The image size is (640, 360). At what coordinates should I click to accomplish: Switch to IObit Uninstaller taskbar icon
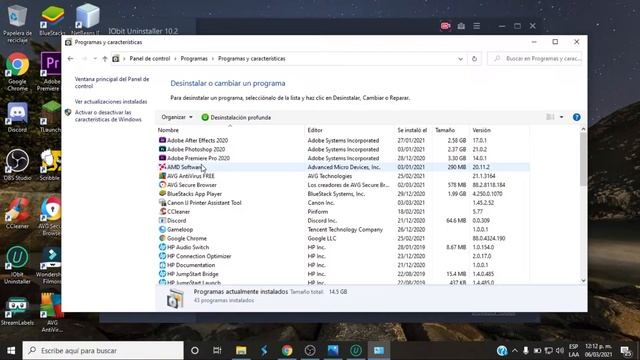[x=356, y=351]
